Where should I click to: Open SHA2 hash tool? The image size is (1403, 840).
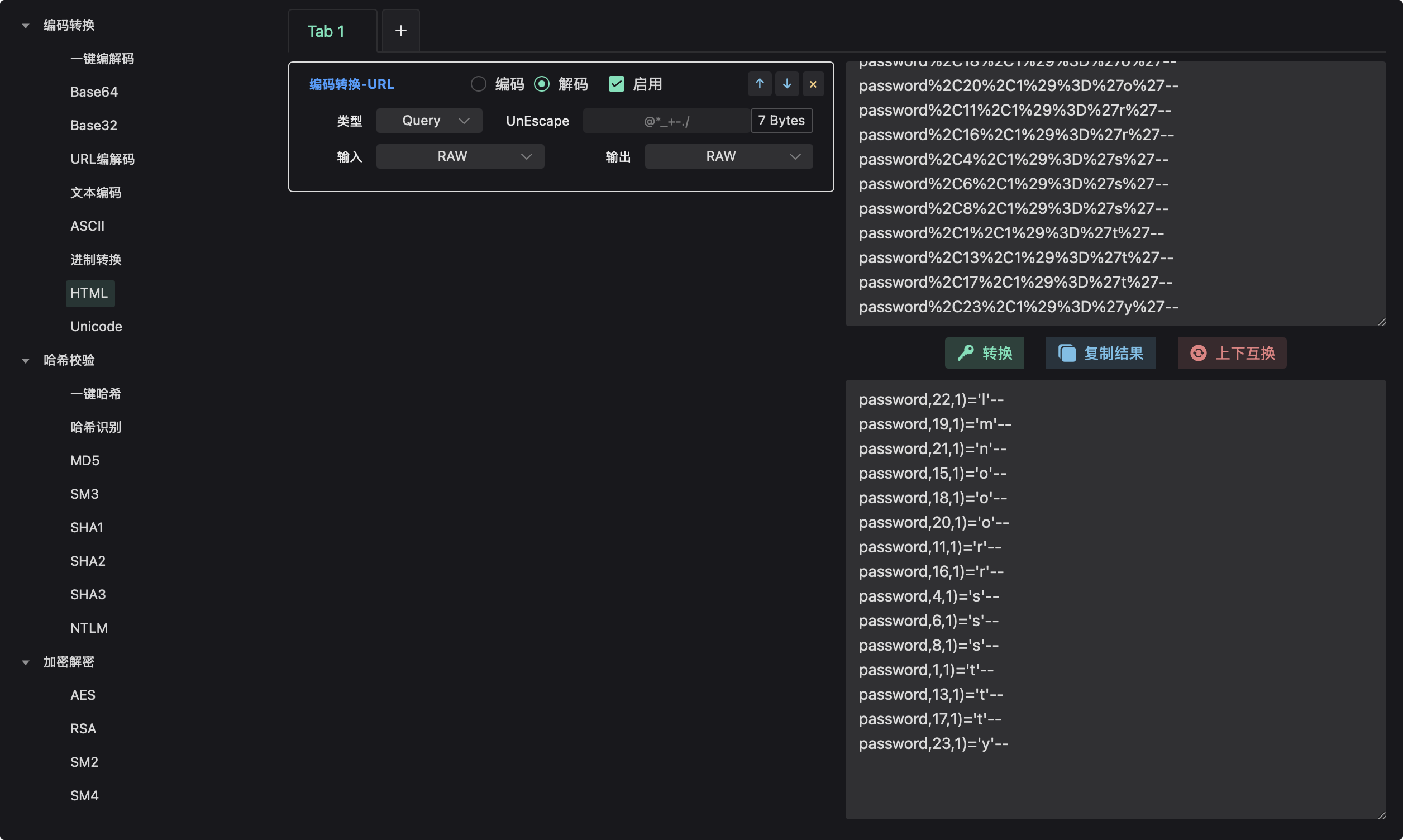pos(88,561)
